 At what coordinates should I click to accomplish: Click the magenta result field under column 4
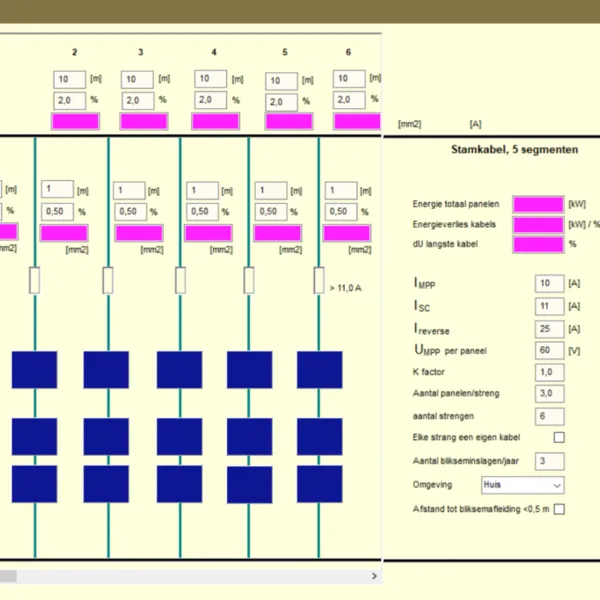215,121
